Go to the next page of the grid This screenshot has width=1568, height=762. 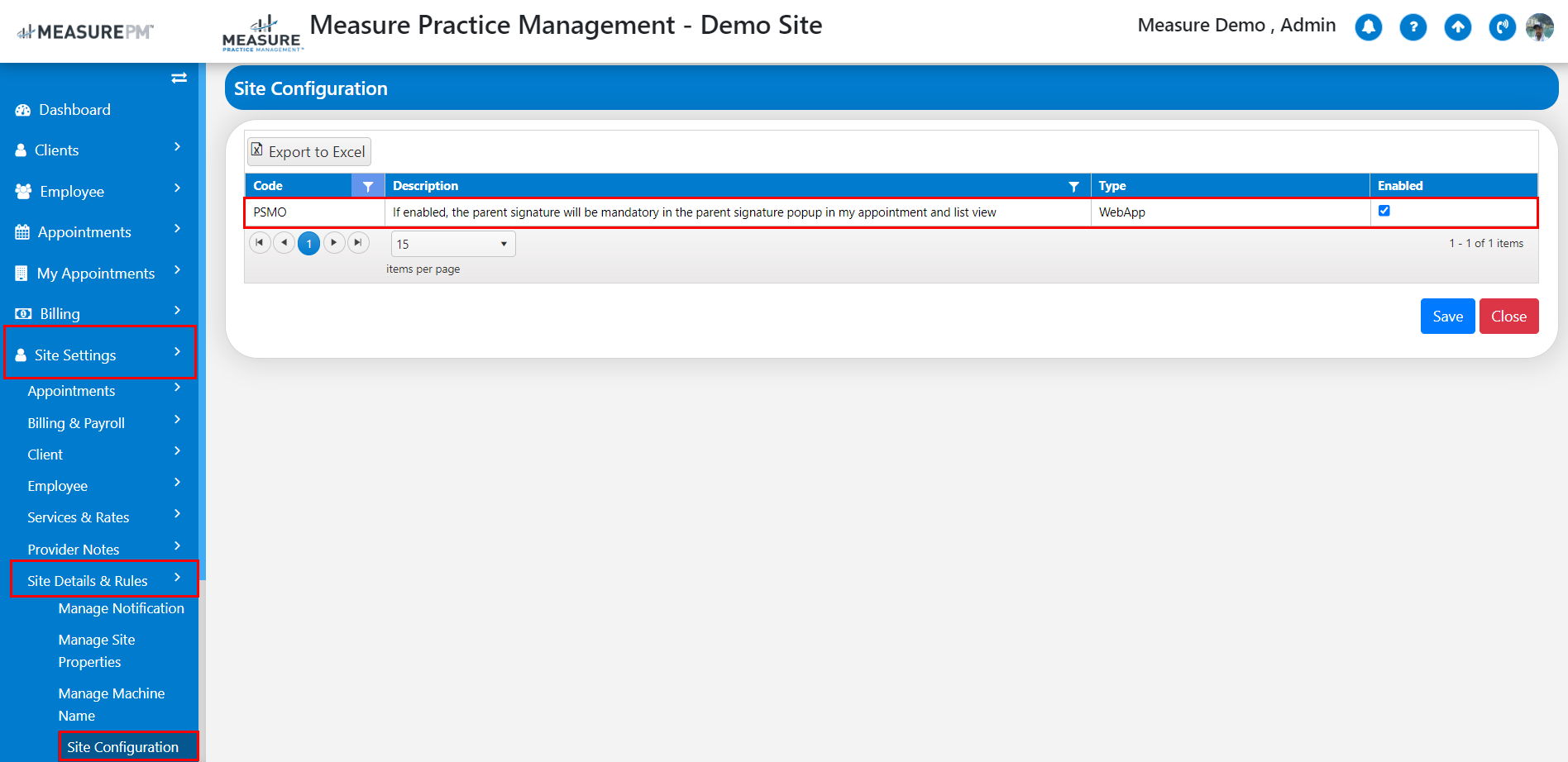click(x=334, y=242)
